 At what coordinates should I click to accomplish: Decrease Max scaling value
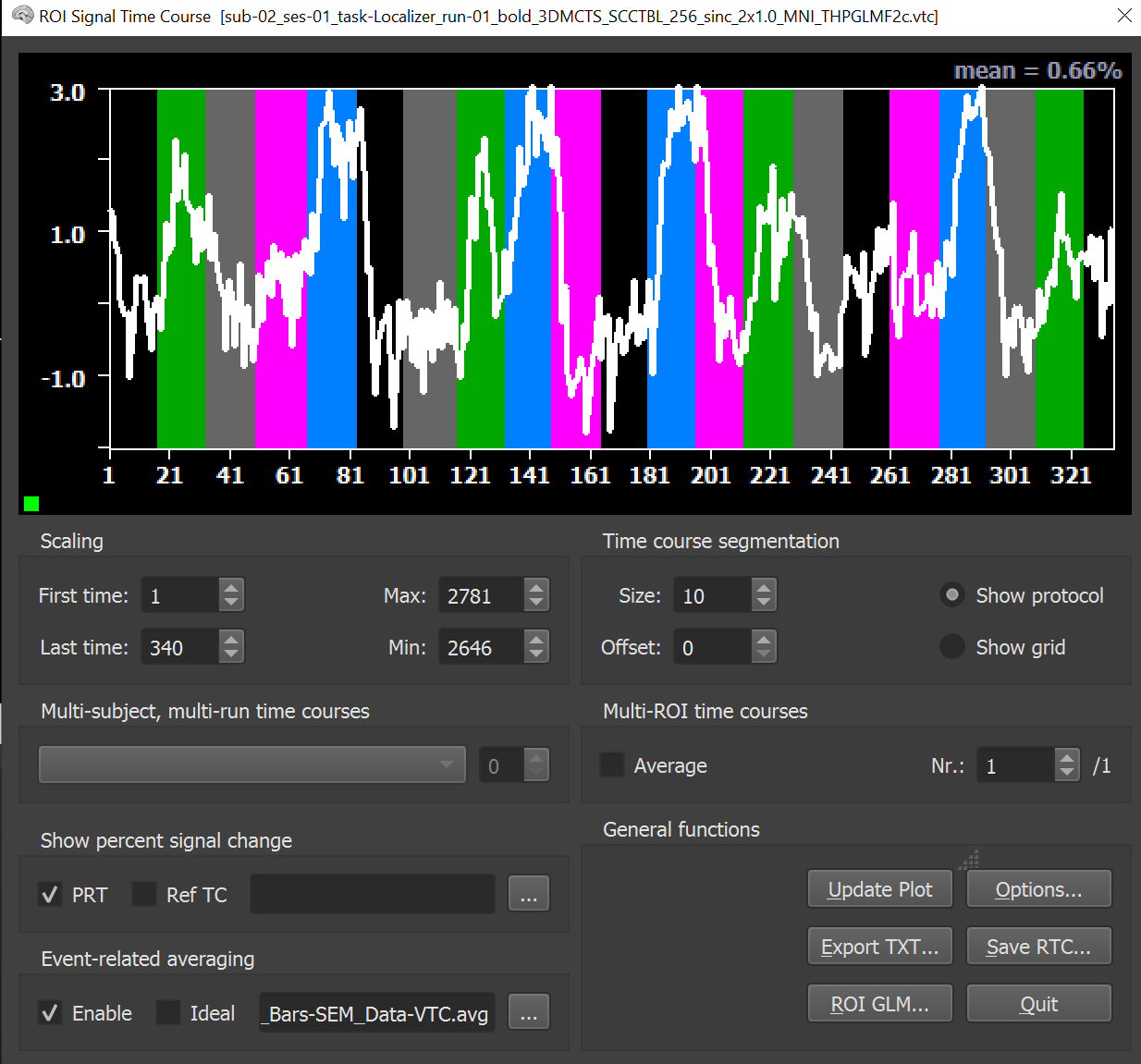[x=536, y=603]
